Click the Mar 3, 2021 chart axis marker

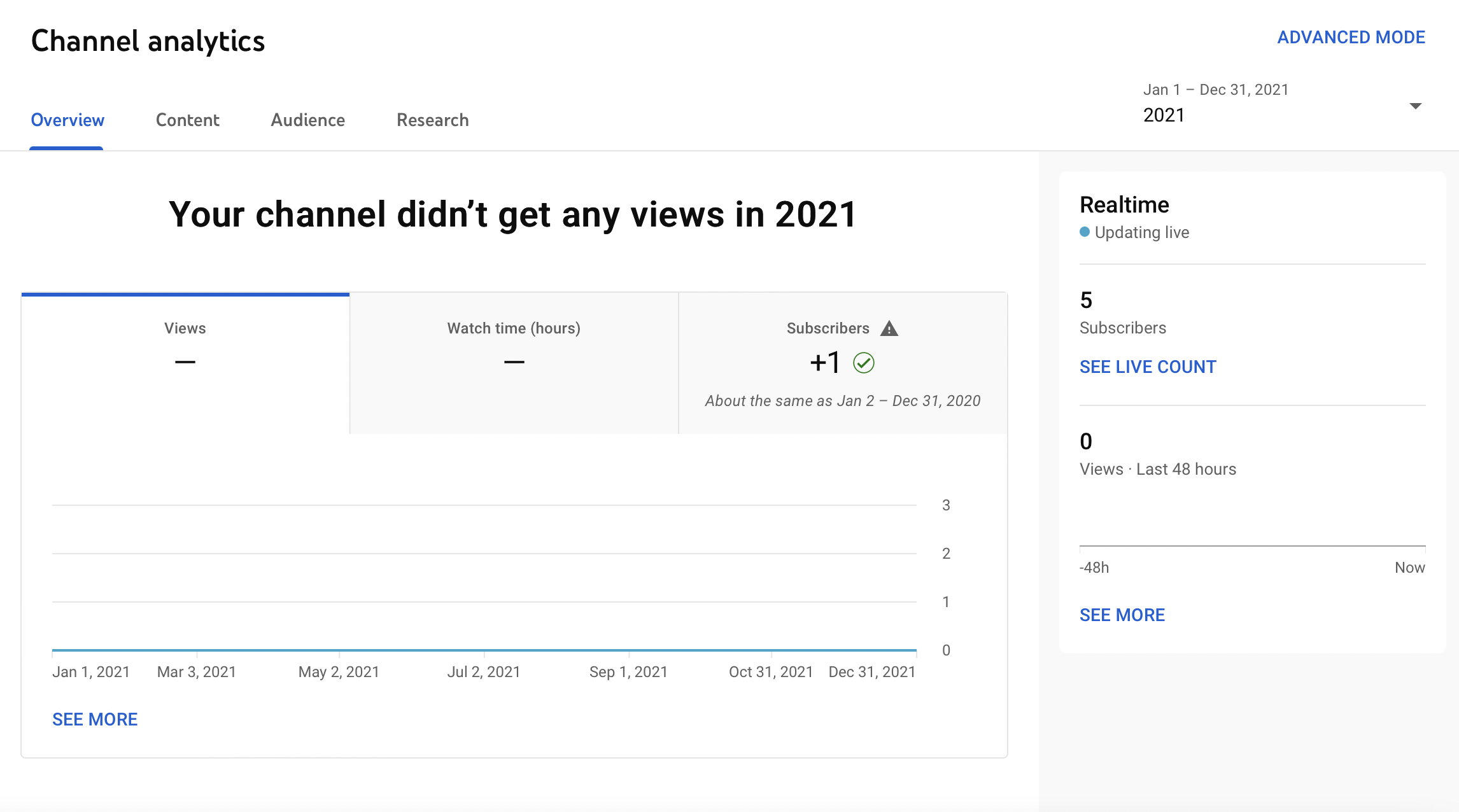click(197, 671)
